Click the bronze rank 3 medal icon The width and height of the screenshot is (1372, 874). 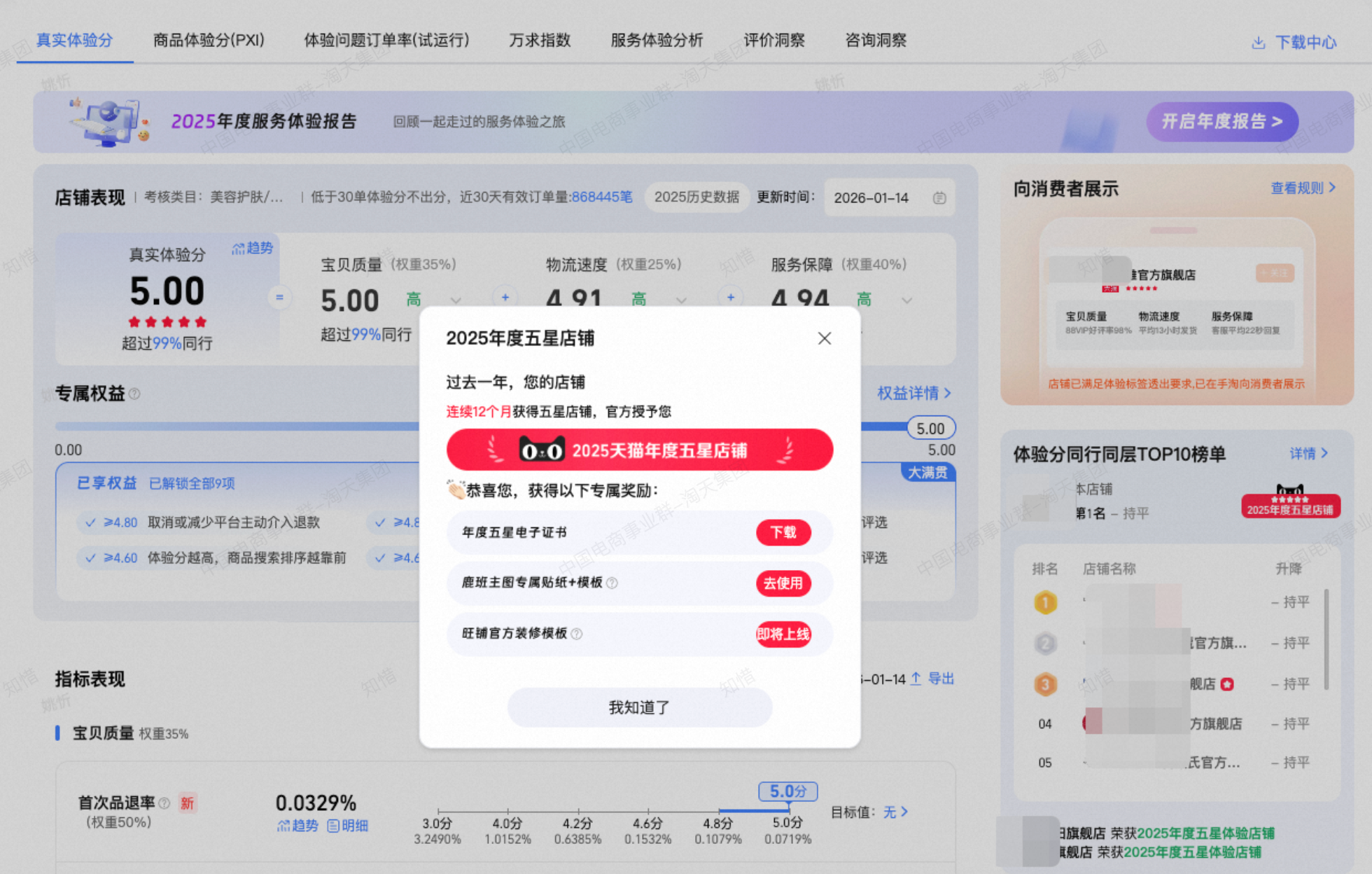pyautogui.click(x=1045, y=684)
